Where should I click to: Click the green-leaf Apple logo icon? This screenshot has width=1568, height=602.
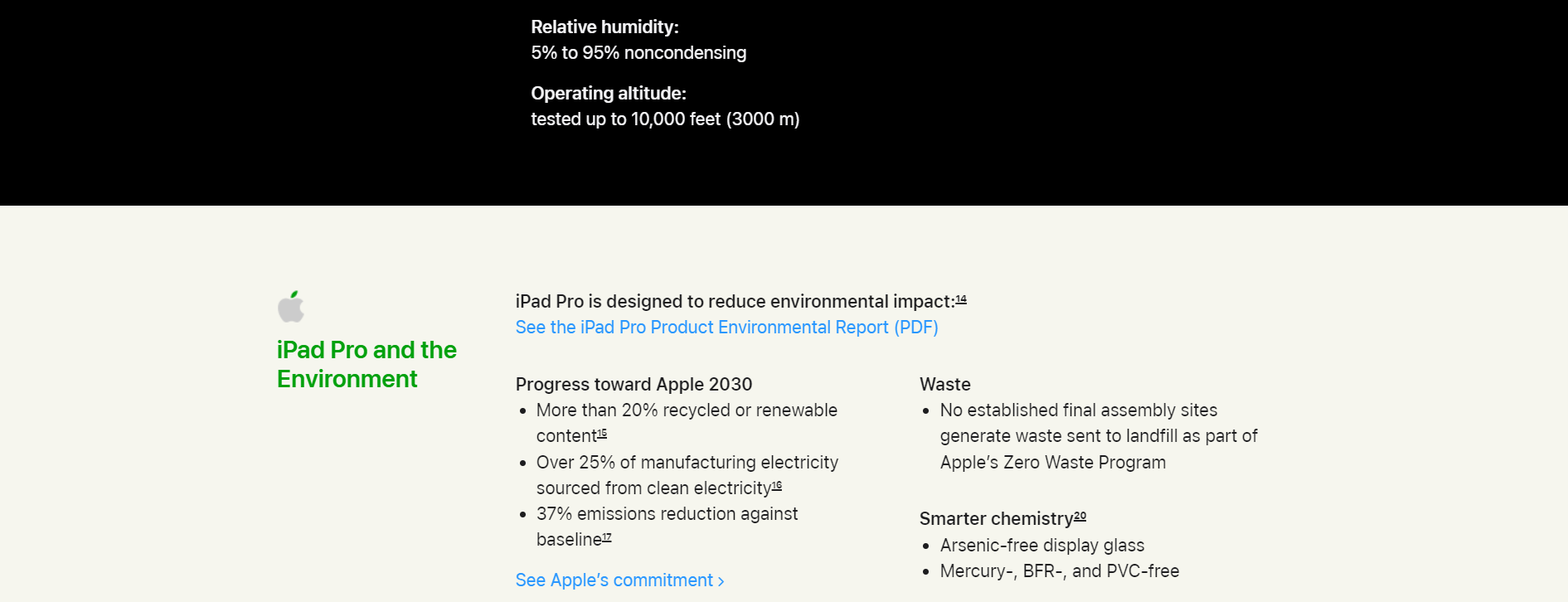coord(291,306)
